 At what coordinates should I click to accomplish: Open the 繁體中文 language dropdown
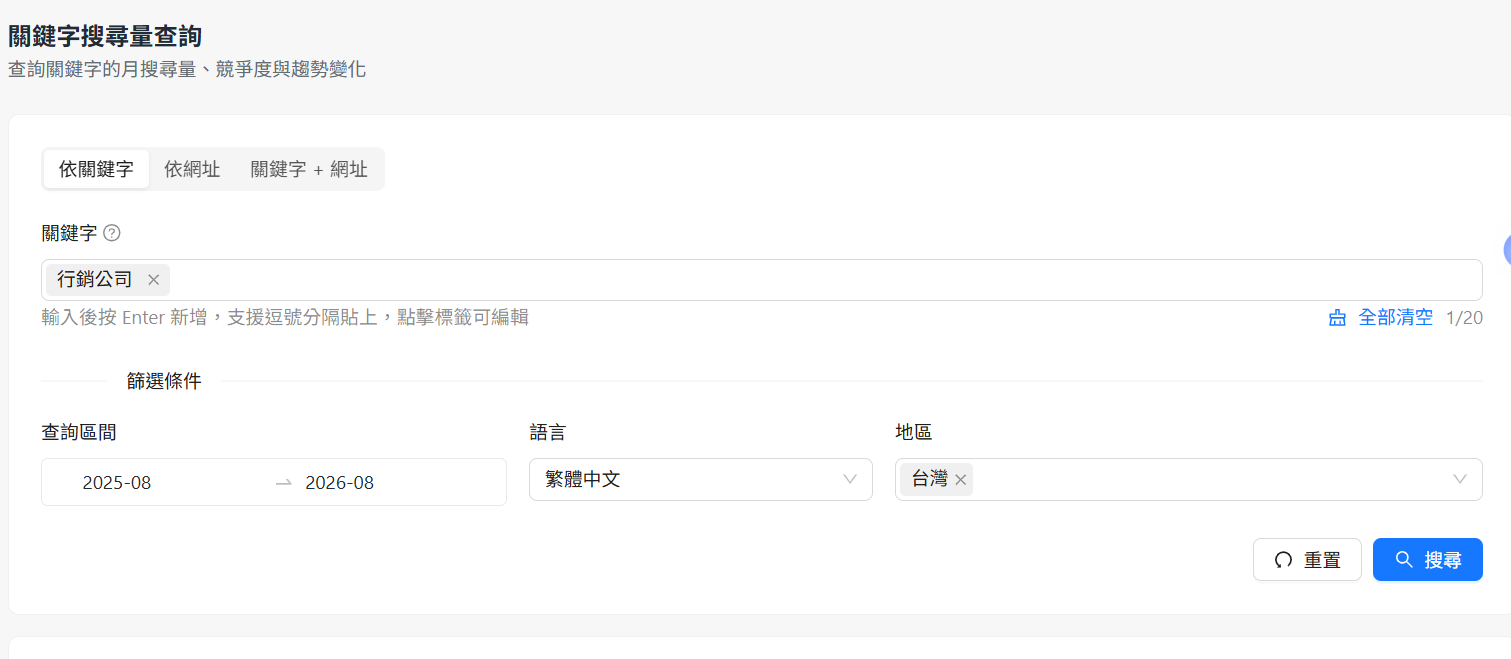point(701,479)
